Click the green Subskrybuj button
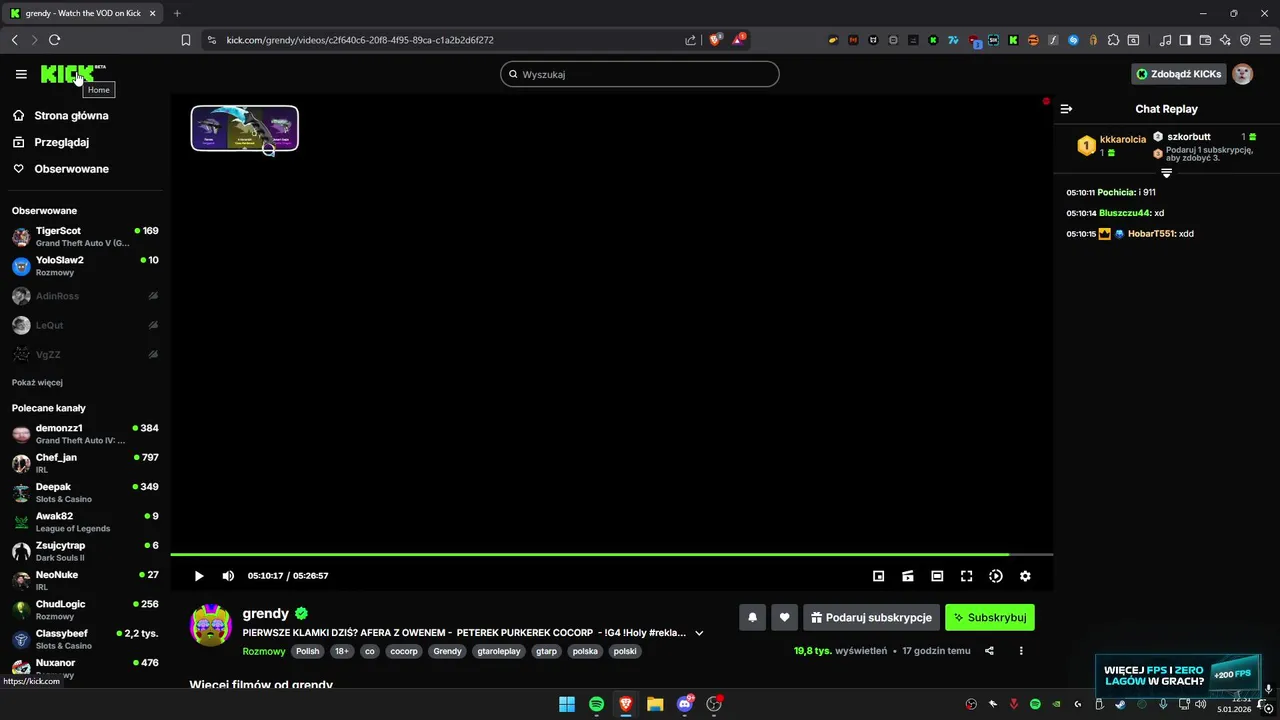Viewport: 1280px width, 720px height. pos(990,618)
